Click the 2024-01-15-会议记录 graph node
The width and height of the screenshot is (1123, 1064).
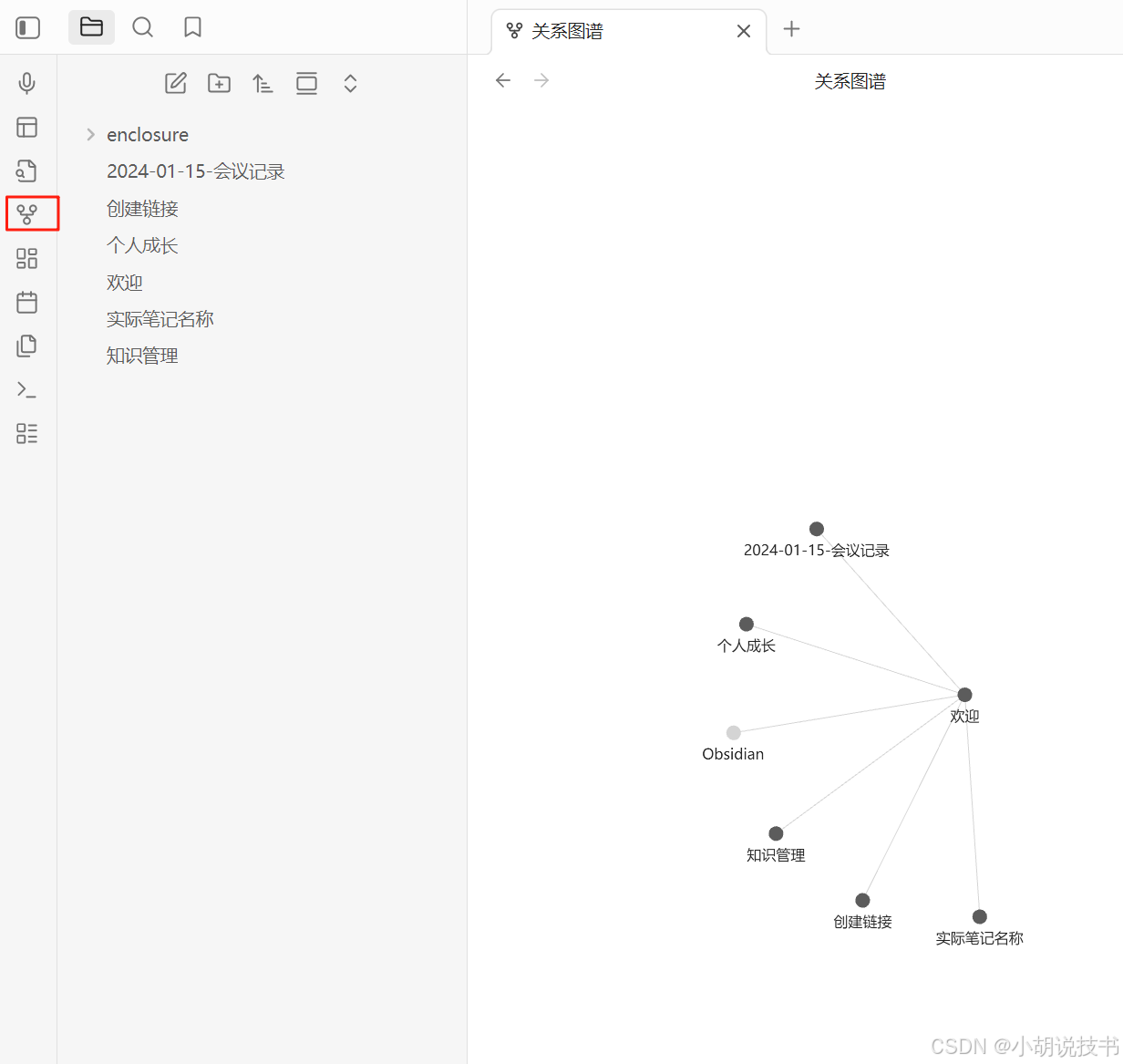point(817,529)
